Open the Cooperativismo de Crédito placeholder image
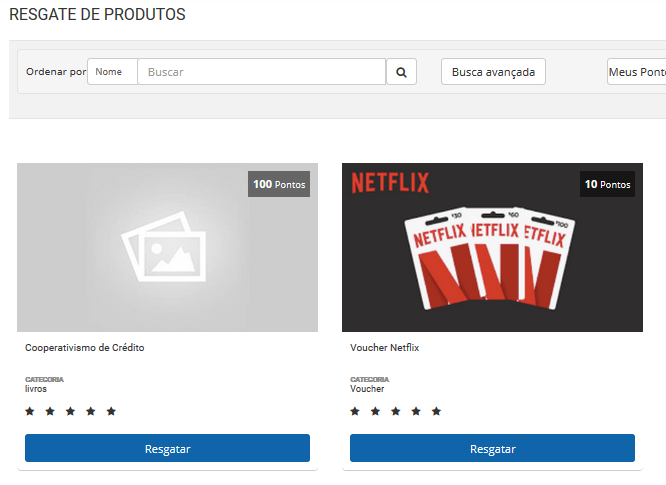This screenshot has width=666, height=485. [167, 247]
